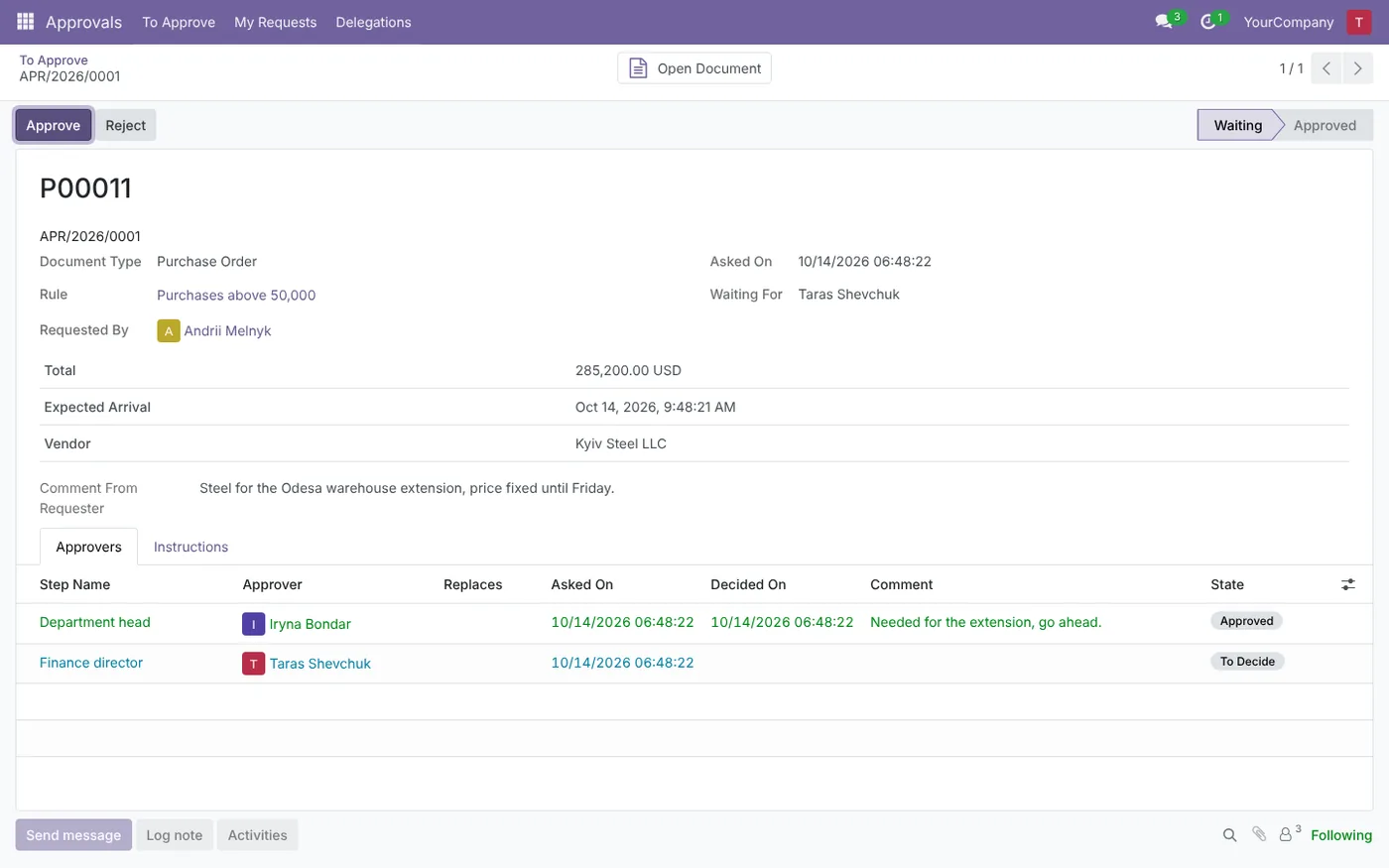This screenshot has width=1389, height=868.
Task: Select the Approvers tab
Action: point(88,547)
